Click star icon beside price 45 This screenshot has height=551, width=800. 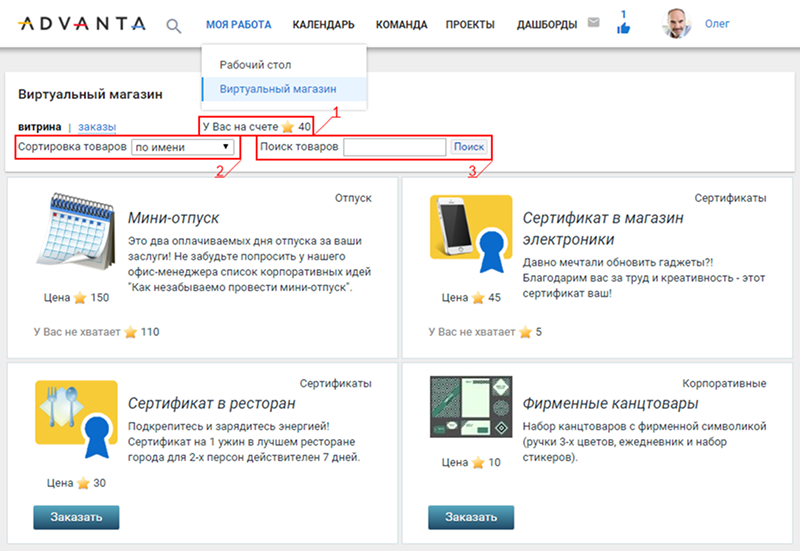click(x=478, y=297)
